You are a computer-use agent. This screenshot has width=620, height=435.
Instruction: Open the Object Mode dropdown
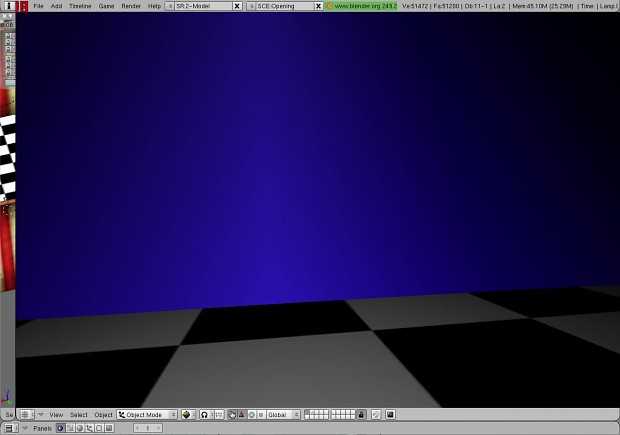point(147,414)
